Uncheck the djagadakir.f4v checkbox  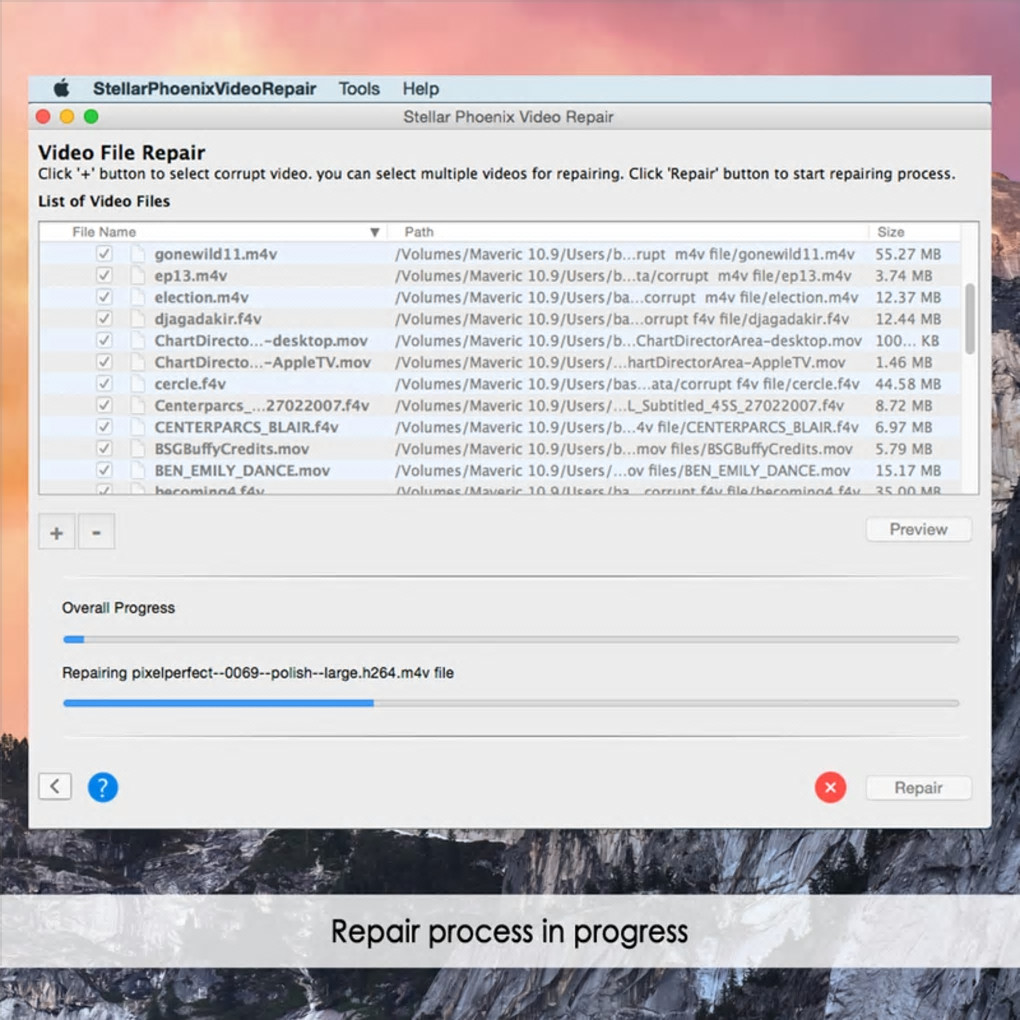point(104,319)
